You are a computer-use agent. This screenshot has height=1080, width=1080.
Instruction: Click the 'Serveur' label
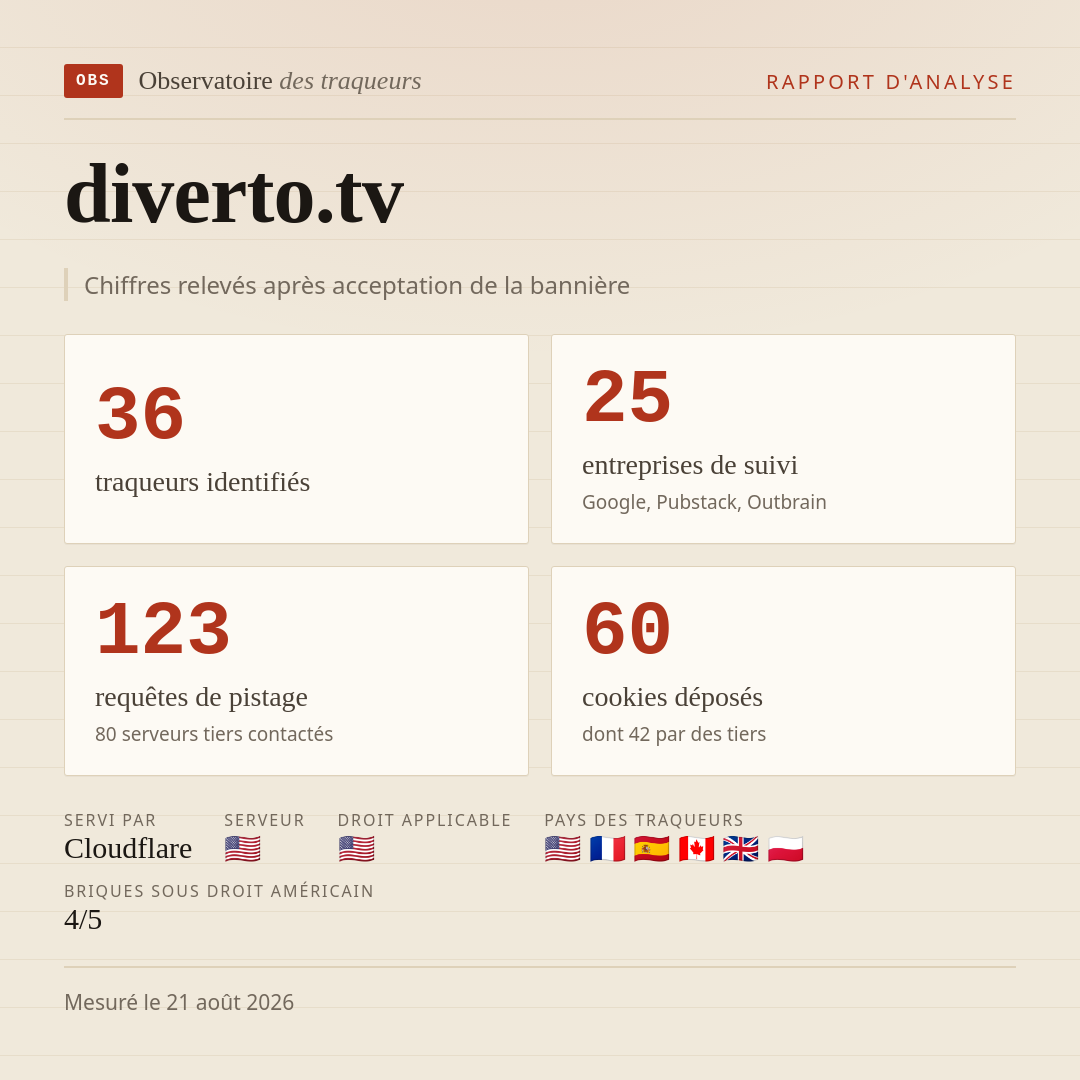(x=264, y=820)
